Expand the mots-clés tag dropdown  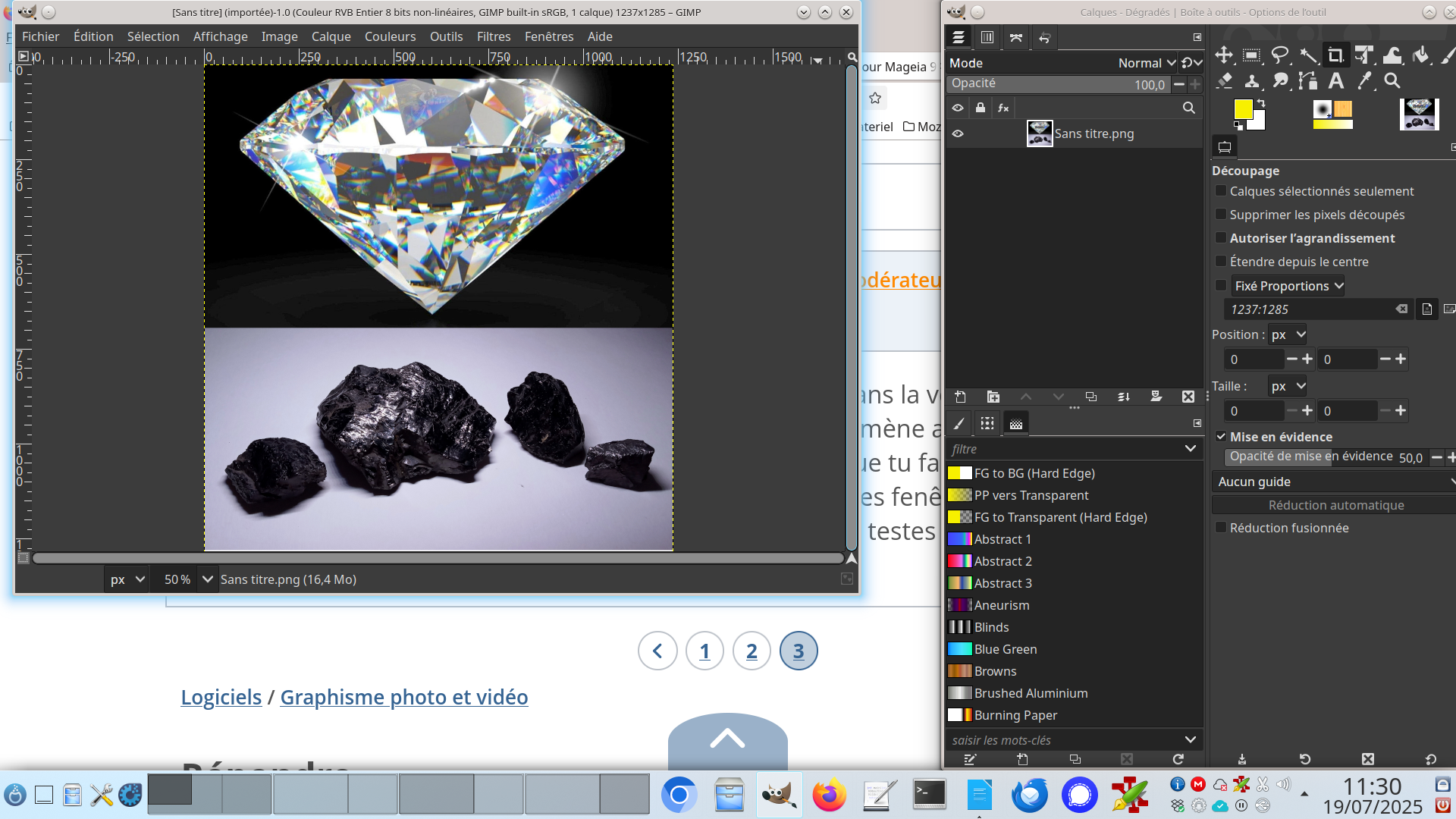pyautogui.click(x=1190, y=740)
